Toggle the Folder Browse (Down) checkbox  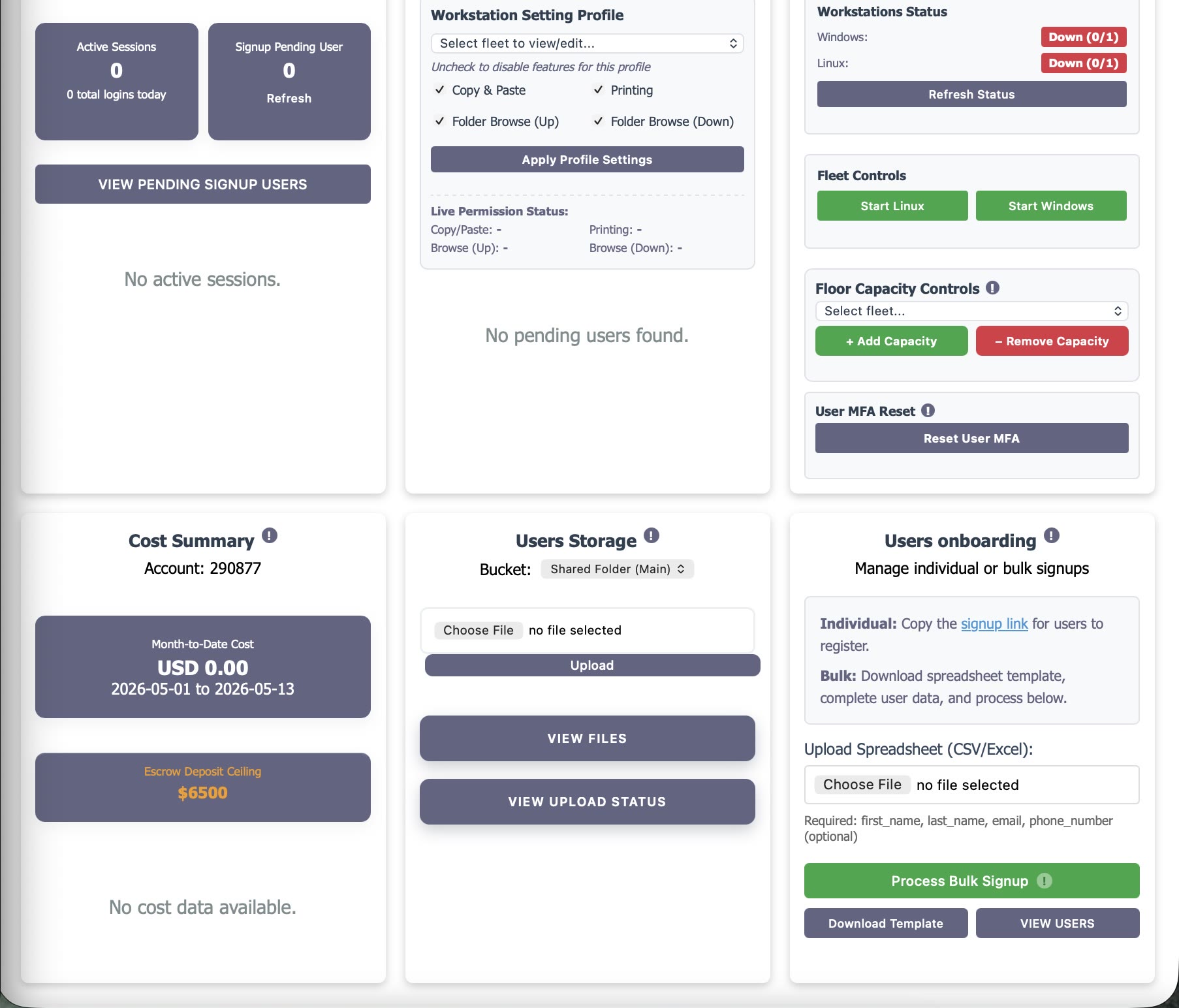[598, 121]
